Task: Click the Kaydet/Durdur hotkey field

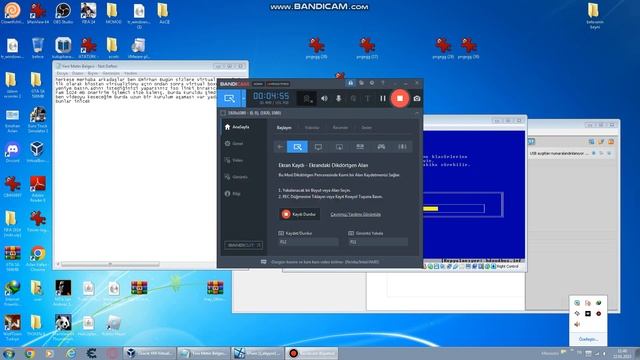Action: [308, 242]
